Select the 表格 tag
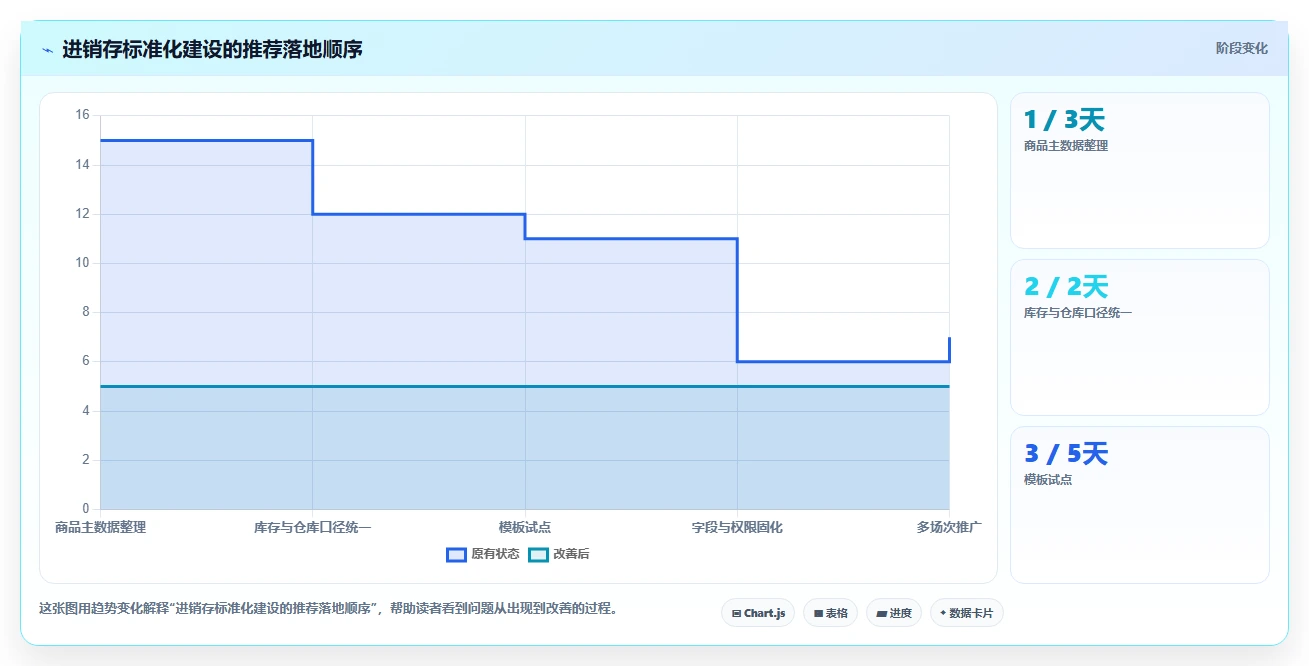The height and width of the screenshot is (666, 1309). pyautogui.click(x=830, y=613)
